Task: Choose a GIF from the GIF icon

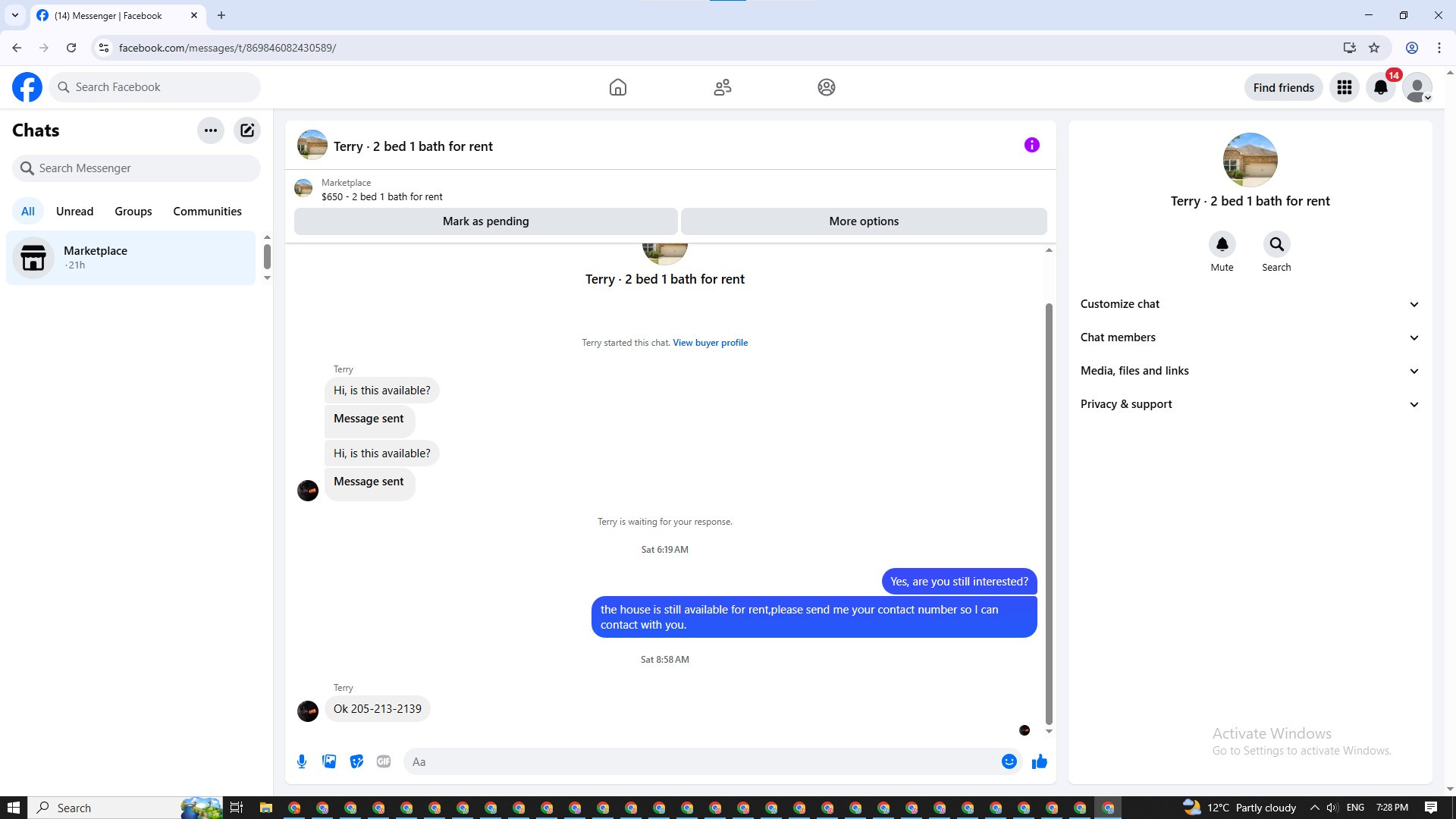Action: 384,761
